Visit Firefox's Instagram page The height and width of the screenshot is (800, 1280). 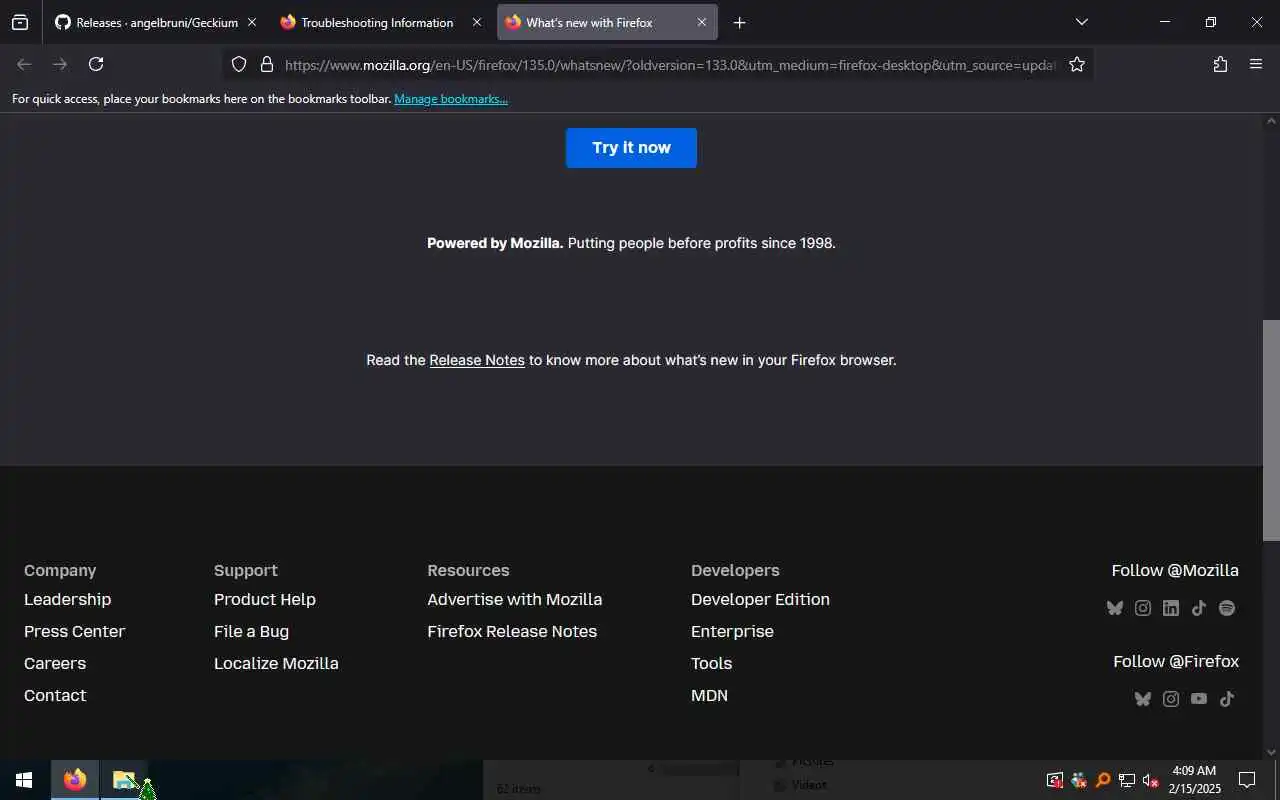coord(1171,699)
